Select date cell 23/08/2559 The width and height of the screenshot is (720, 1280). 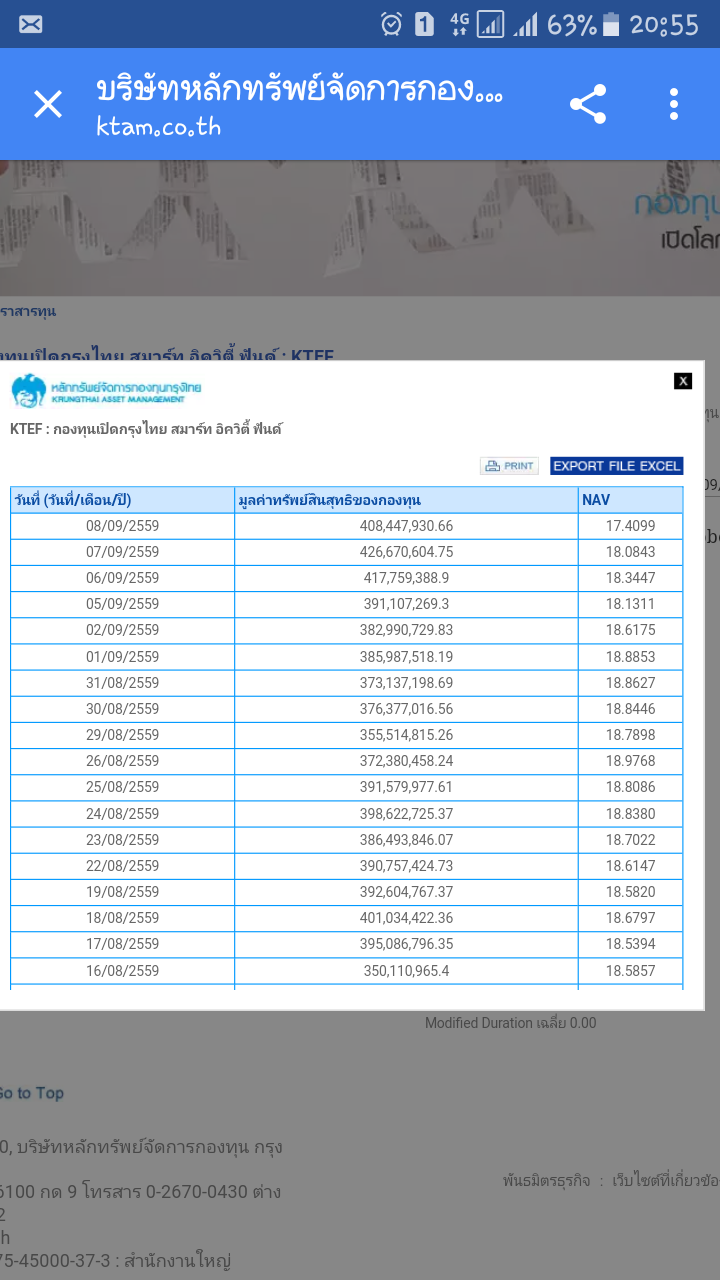pyautogui.click(x=123, y=840)
